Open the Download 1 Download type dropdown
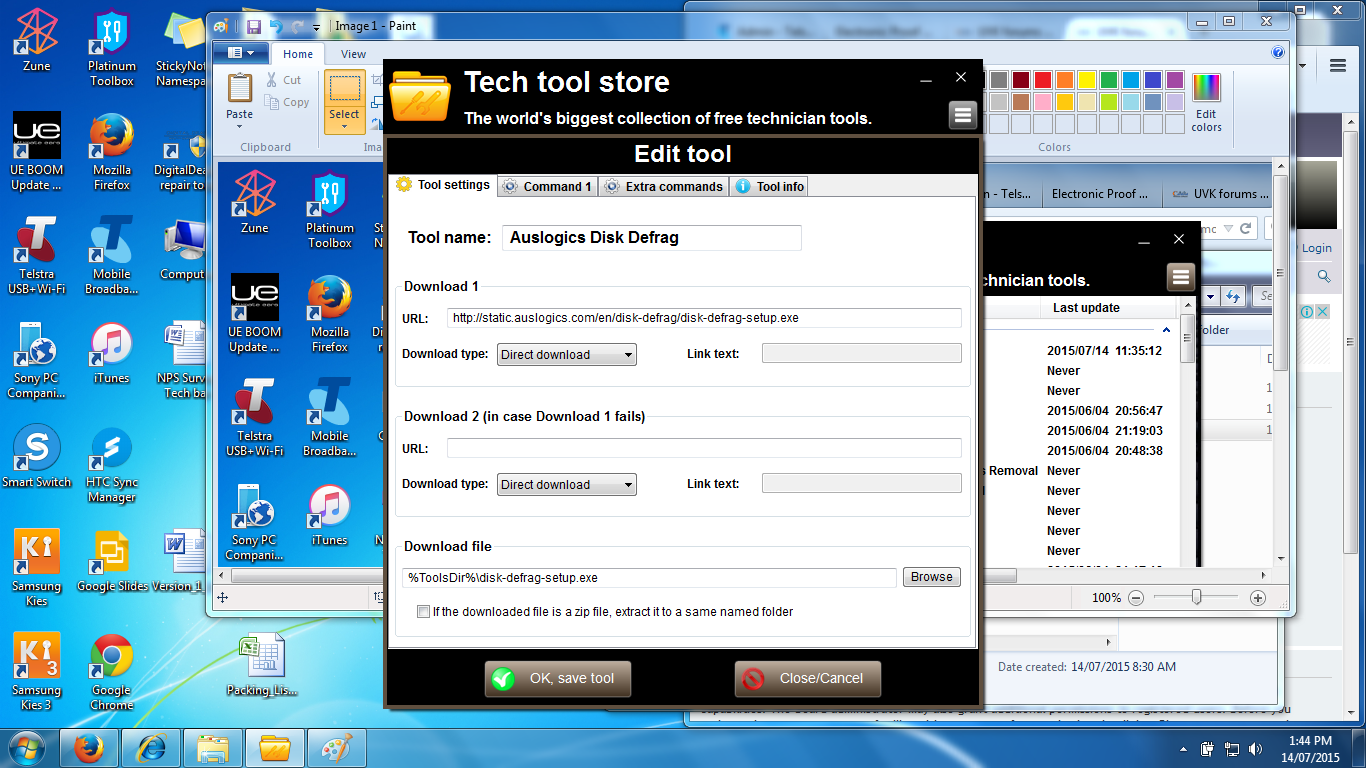The width and height of the screenshot is (1366, 768). (566, 354)
